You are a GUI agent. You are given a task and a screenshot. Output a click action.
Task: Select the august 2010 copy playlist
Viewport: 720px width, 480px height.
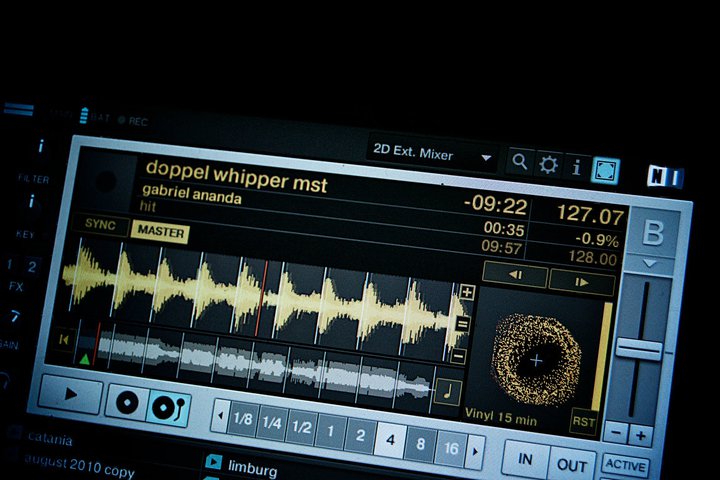point(80,465)
